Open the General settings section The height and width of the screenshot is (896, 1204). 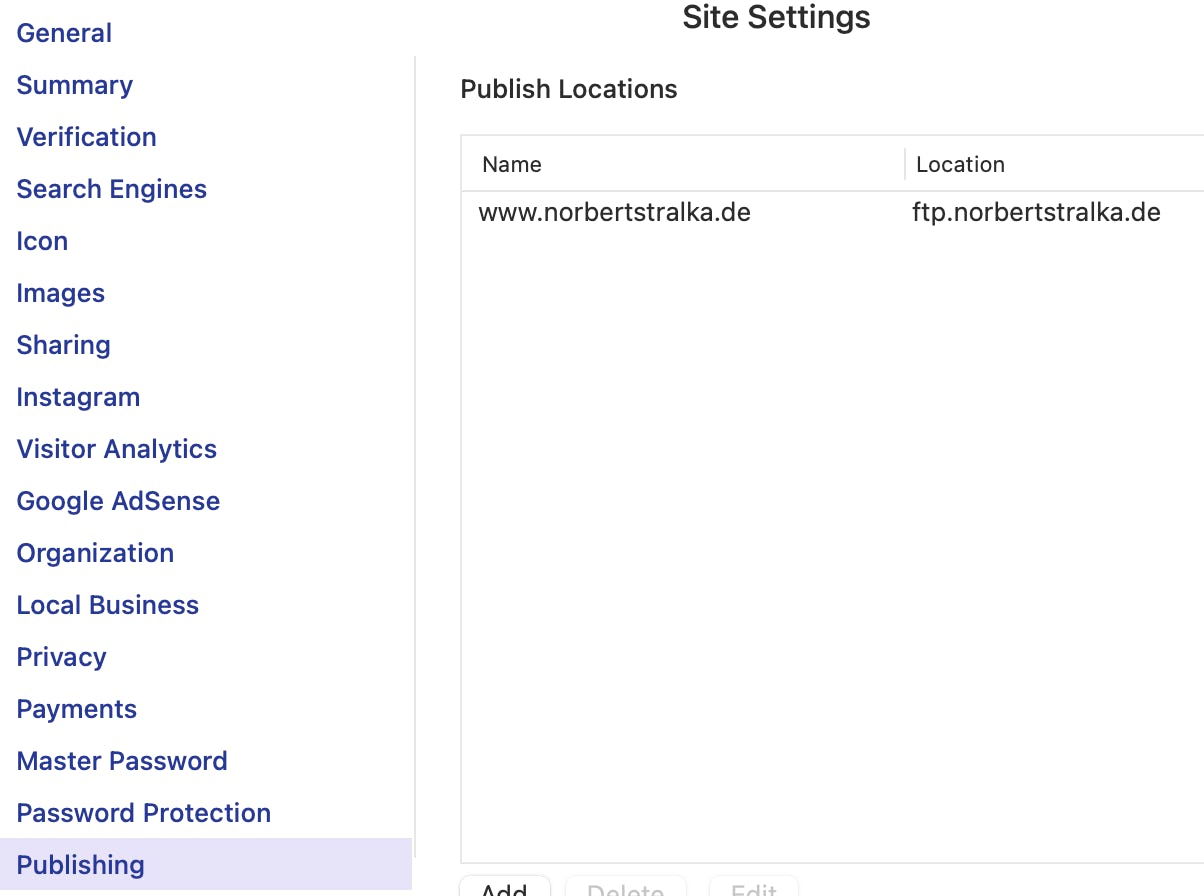[x=64, y=33]
